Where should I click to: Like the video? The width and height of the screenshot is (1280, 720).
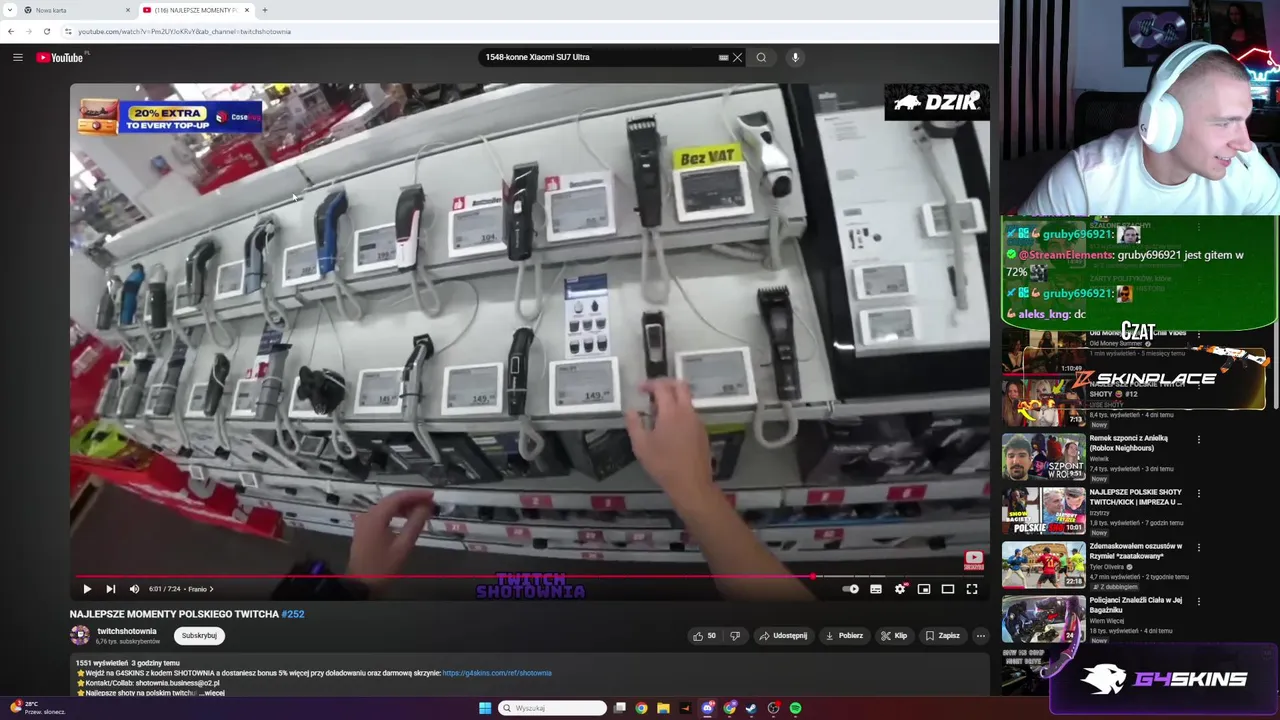[704, 635]
